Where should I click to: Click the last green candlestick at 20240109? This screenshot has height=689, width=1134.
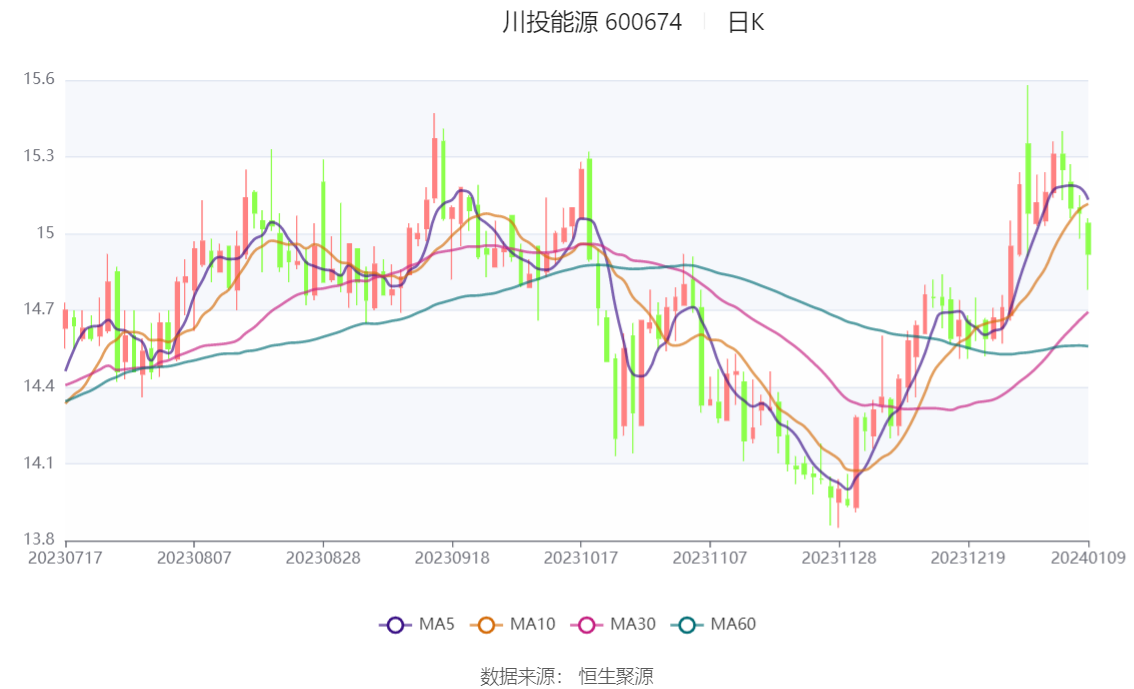click(x=1088, y=239)
